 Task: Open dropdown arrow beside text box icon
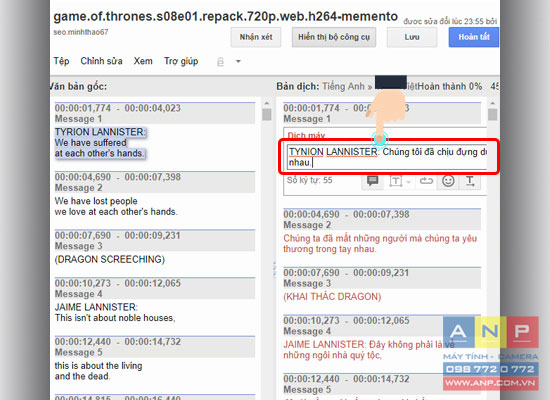click(x=408, y=182)
